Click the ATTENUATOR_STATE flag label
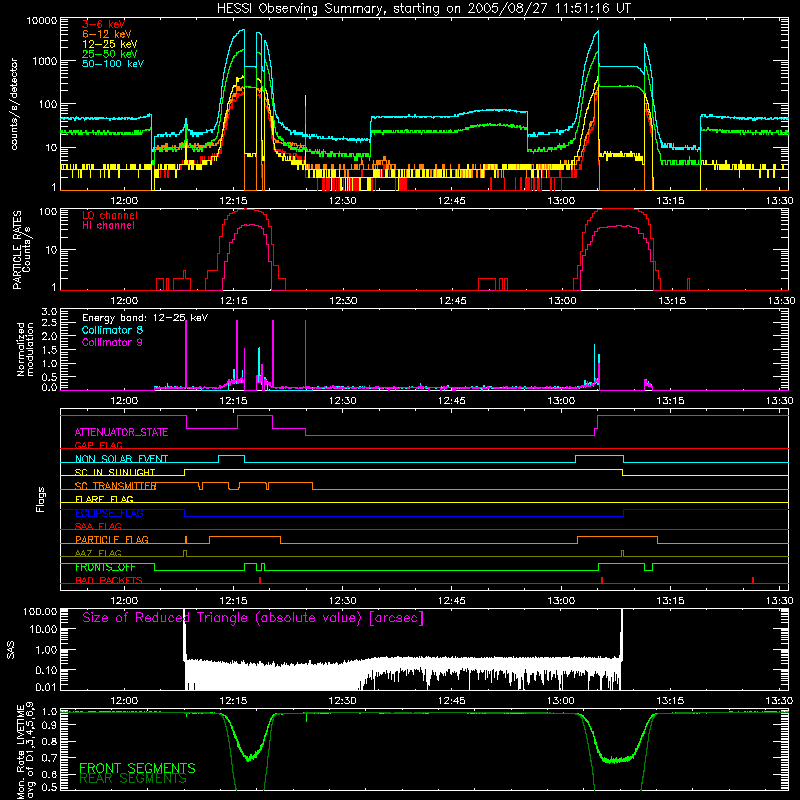800x800 pixels. (x=121, y=433)
